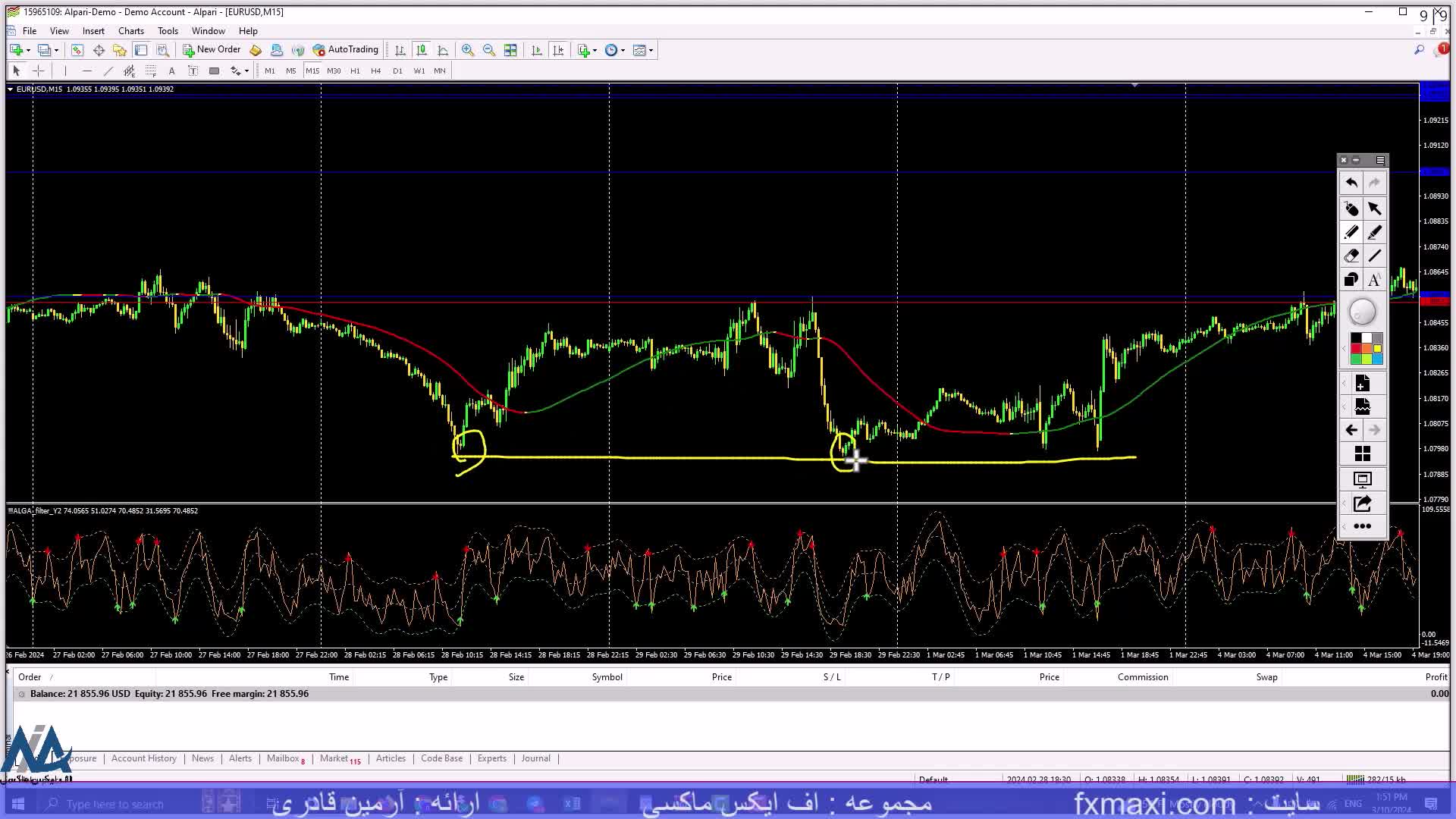Switch to the Account History tab
Viewport: 1456px width, 819px height.
point(143,758)
